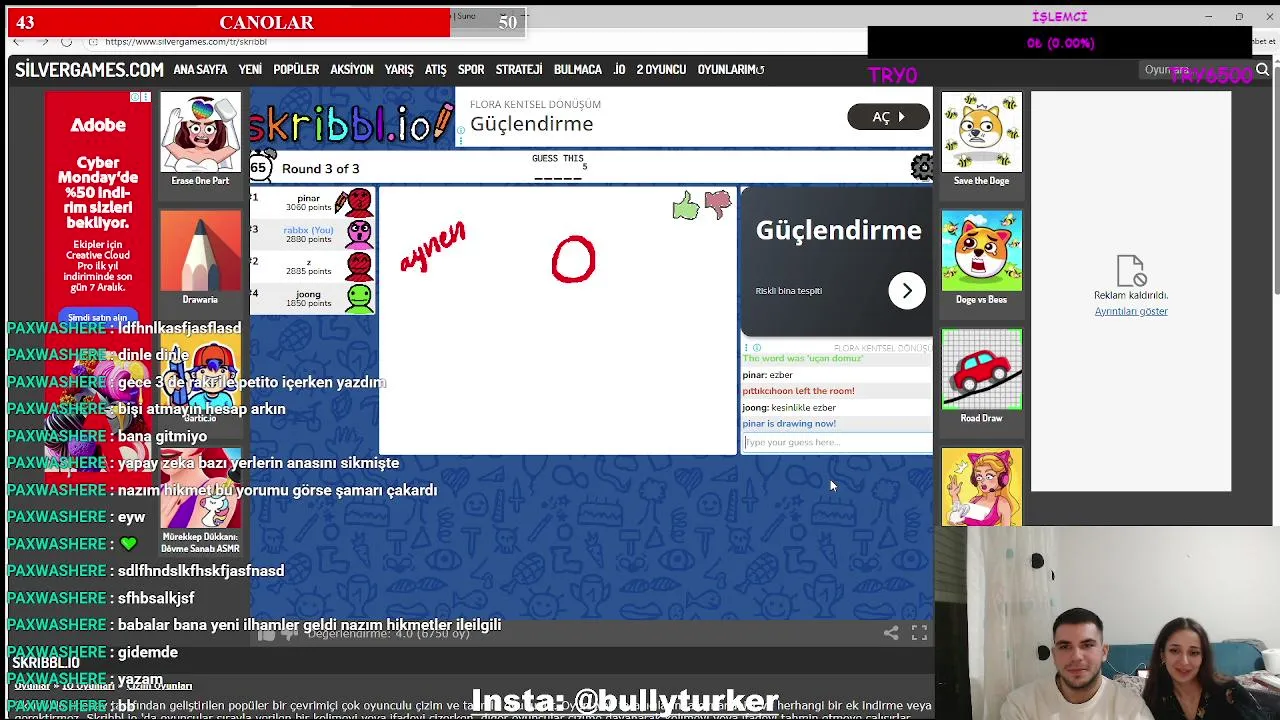The image size is (1280, 720).
Task: Click 'Ayrıntıları göster' link
Action: (1131, 311)
